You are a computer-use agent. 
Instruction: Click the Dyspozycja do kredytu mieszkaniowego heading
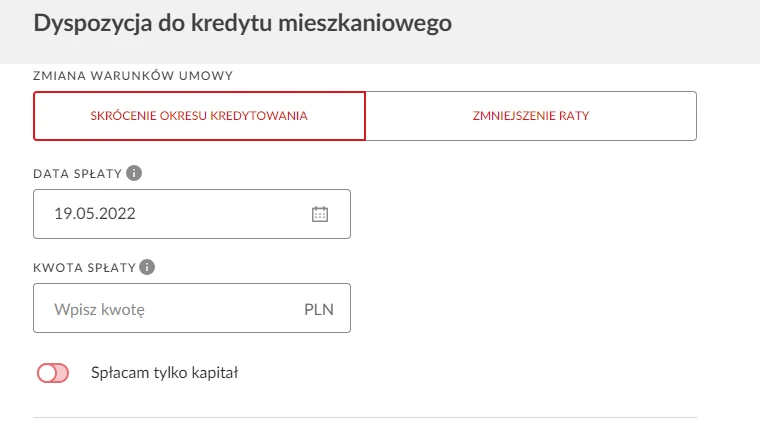click(242, 24)
